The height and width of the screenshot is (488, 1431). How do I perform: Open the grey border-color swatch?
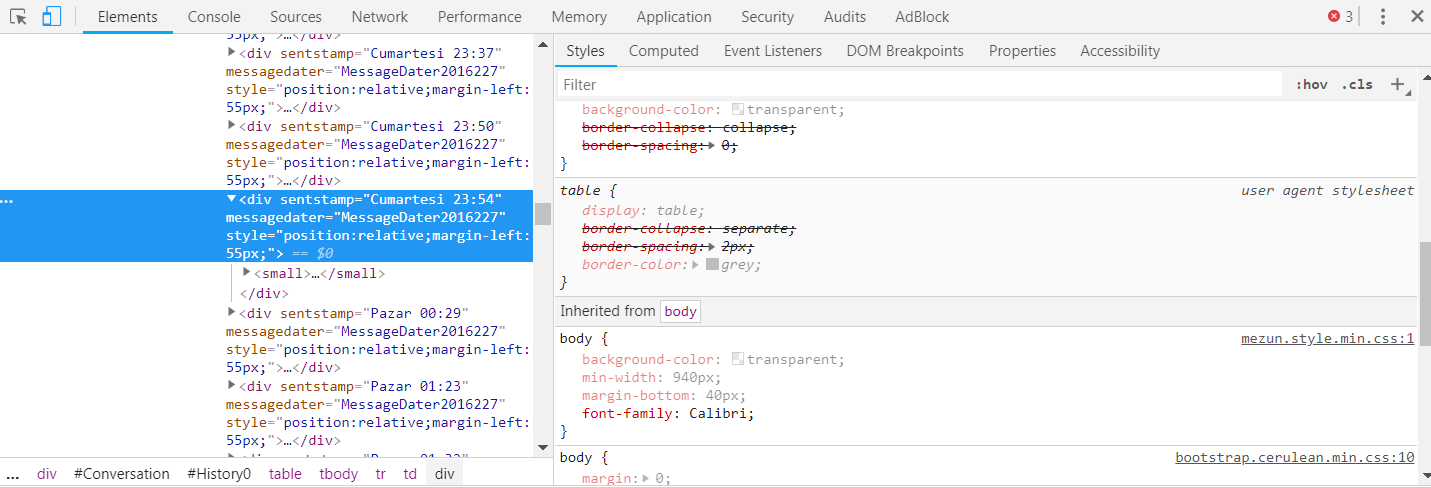(712, 265)
